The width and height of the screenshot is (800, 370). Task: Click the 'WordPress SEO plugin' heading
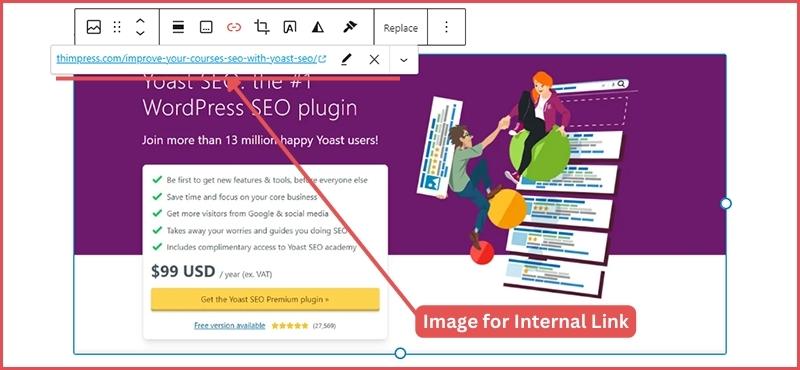click(x=250, y=108)
